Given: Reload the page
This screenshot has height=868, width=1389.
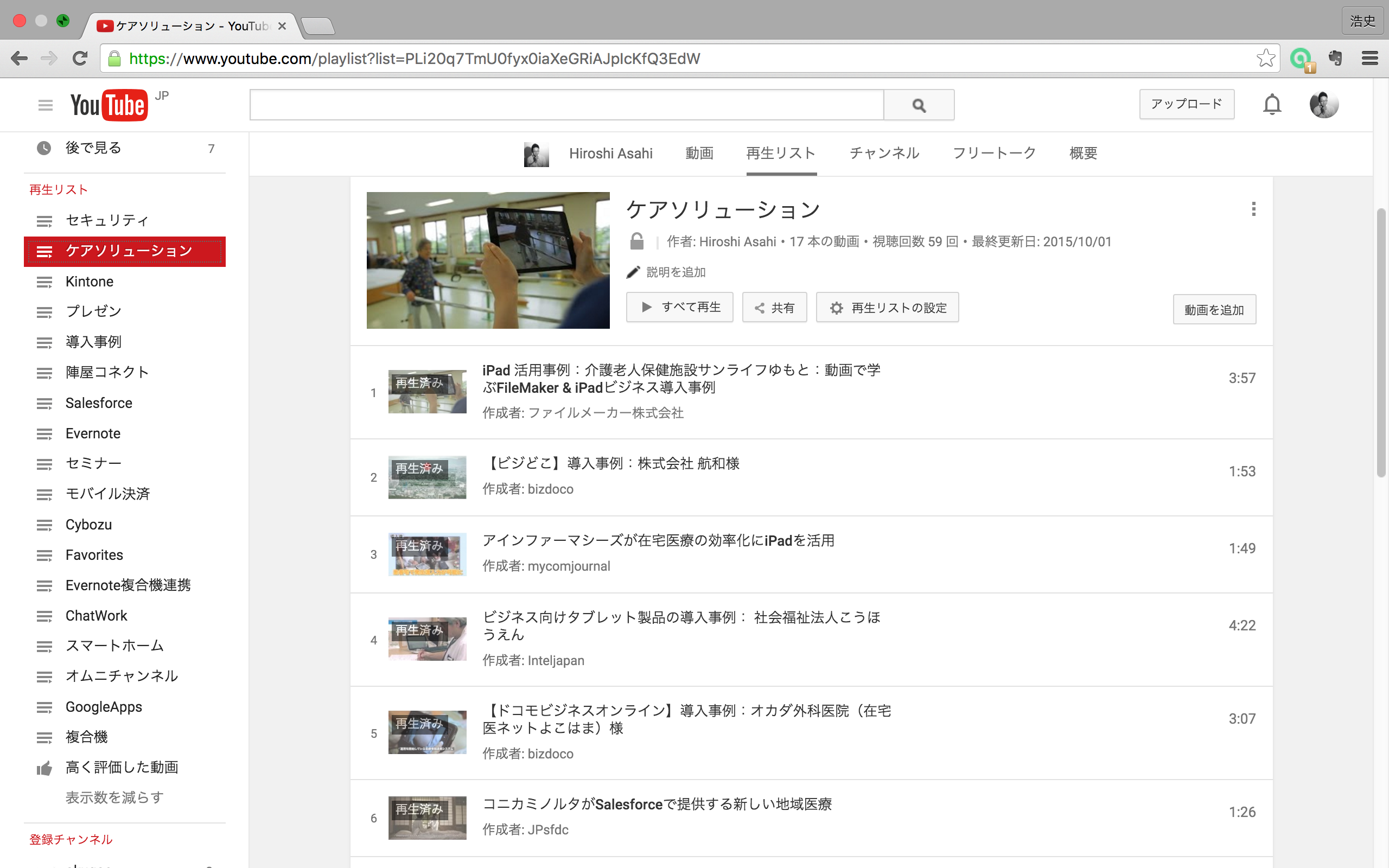Looking at the screenshot, I should pyautogui.click(x=80, y=59).
